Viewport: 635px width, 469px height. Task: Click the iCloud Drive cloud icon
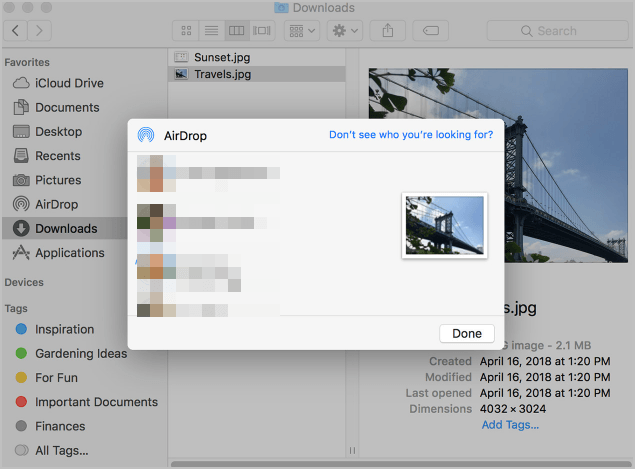click(21, 83)
